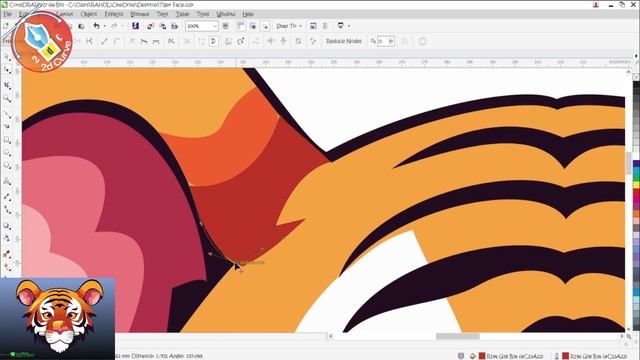Open the Effects menu
This screenshot has width=640, height=360.
point(113,14)
